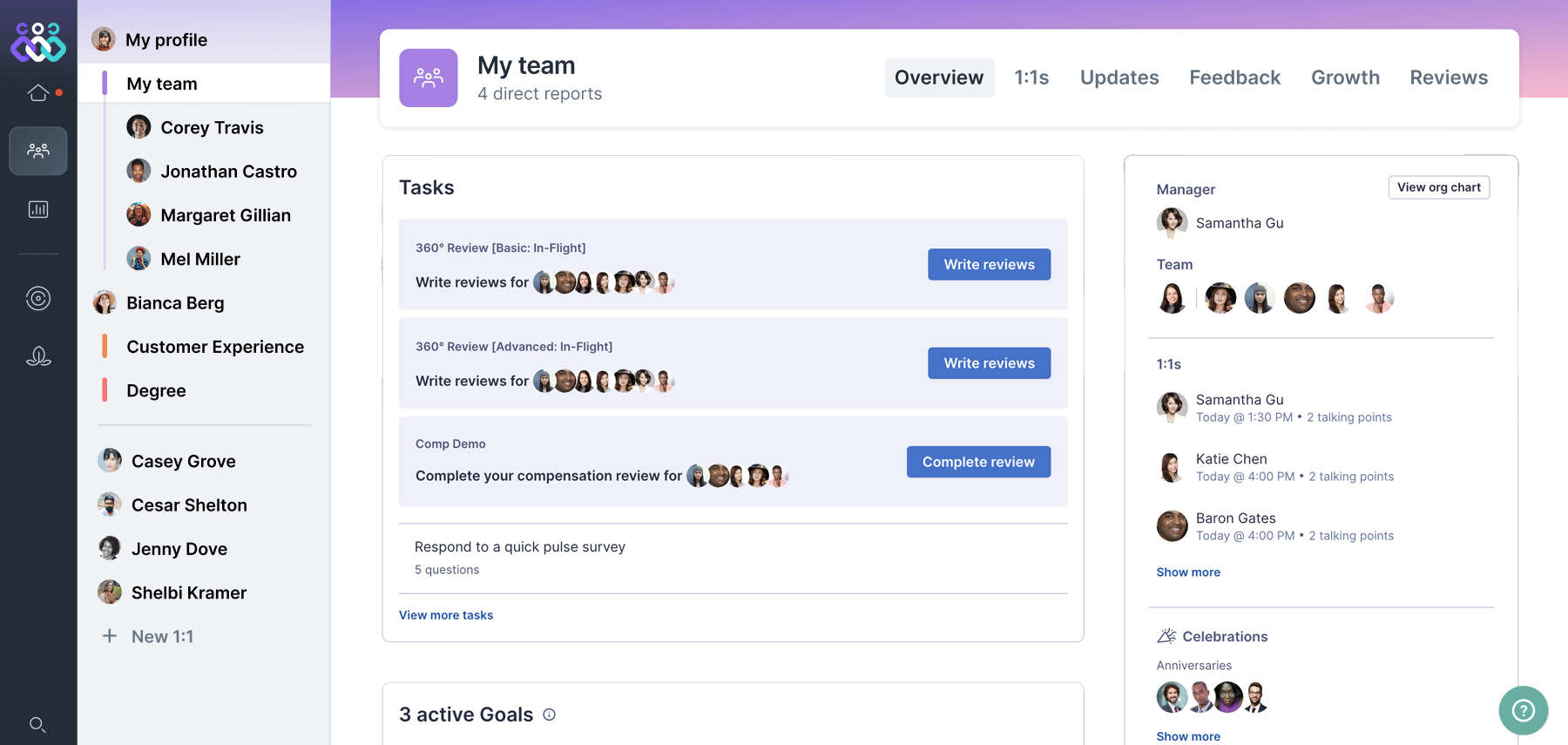
Task: Select Jonathan Castro in My team list
Action: 228,172
